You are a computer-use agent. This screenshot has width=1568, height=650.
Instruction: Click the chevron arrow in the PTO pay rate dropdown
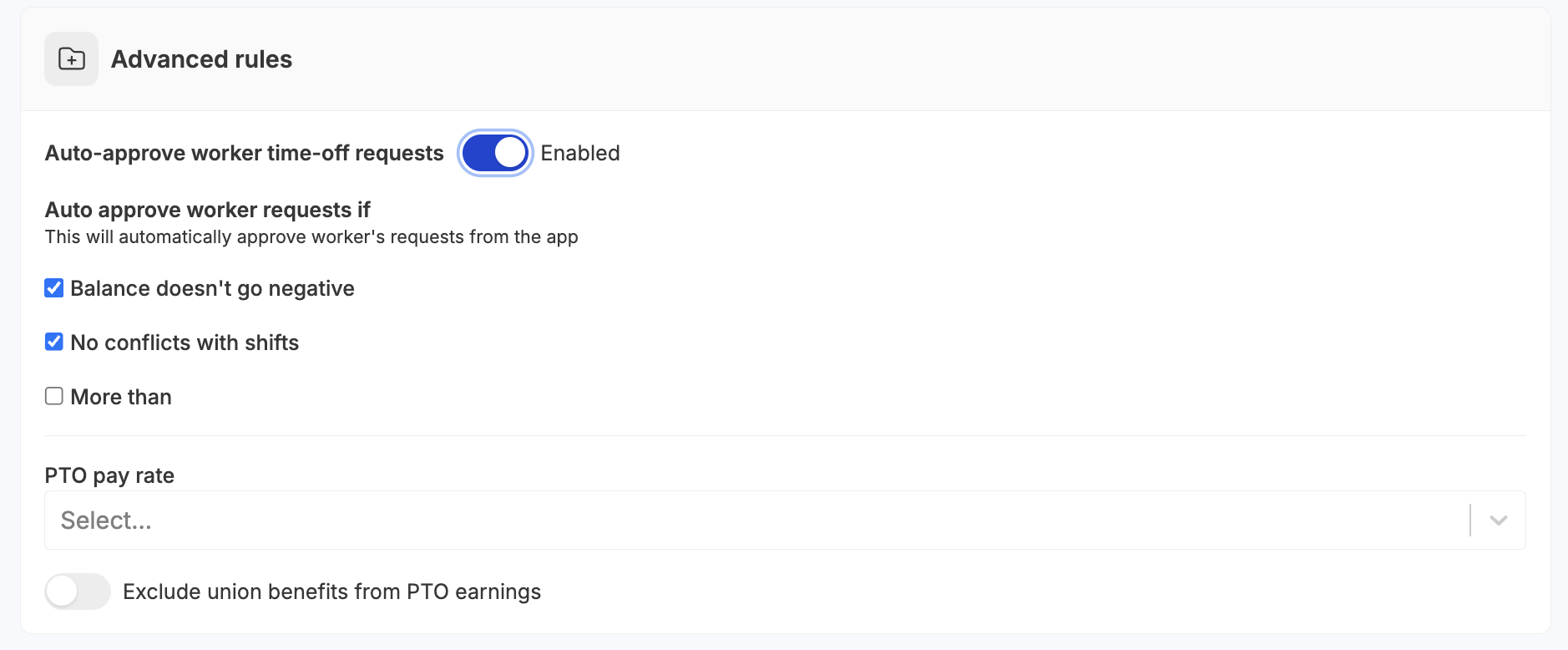[x=1498, y=520]
